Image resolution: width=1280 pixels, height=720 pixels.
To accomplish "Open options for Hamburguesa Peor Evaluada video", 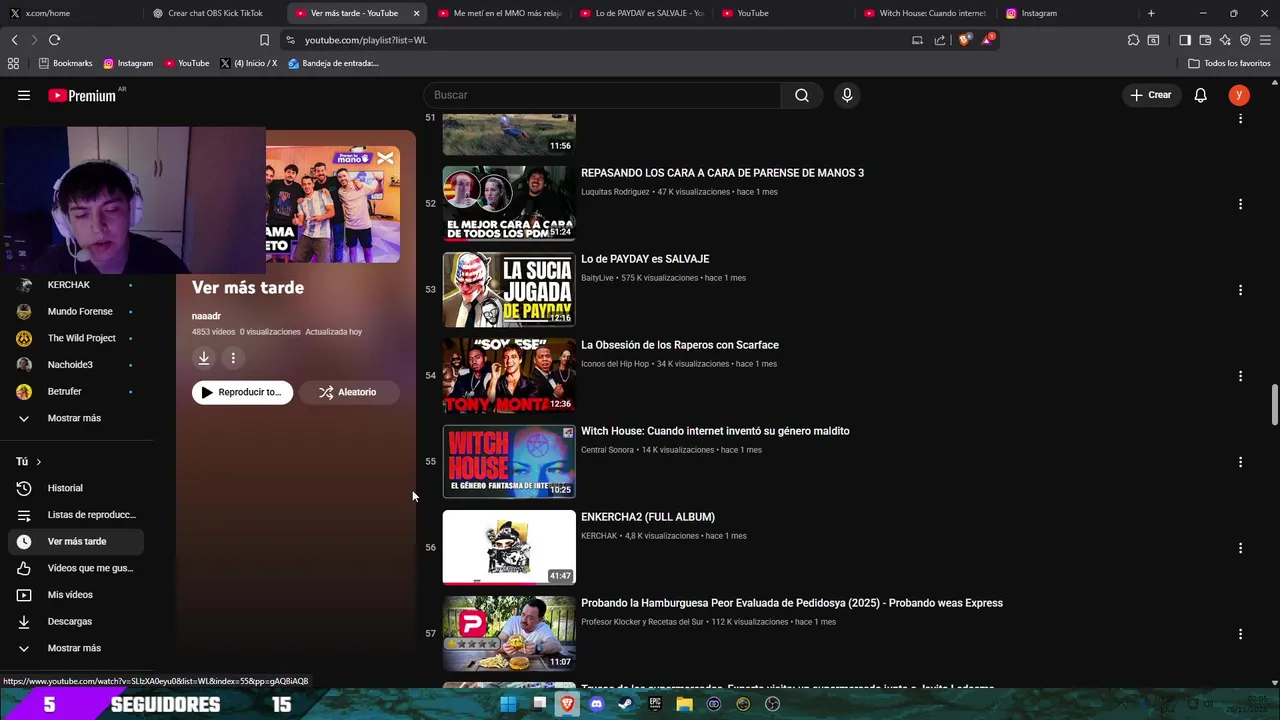I will click(1240, 634).
